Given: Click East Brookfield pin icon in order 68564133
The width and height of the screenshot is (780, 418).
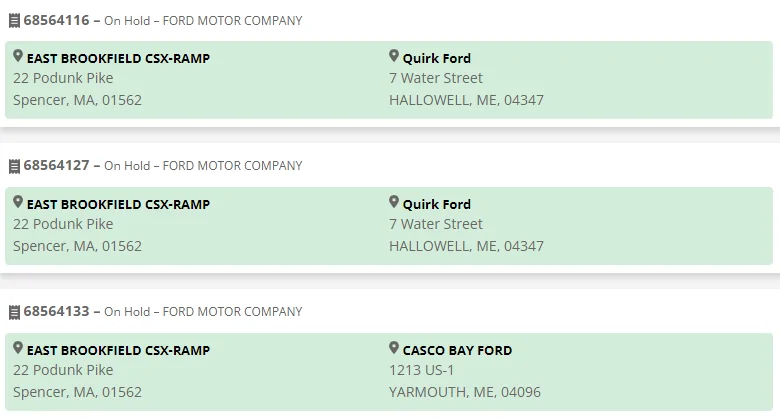Looking at the screenshot, I should click(18, 349).
